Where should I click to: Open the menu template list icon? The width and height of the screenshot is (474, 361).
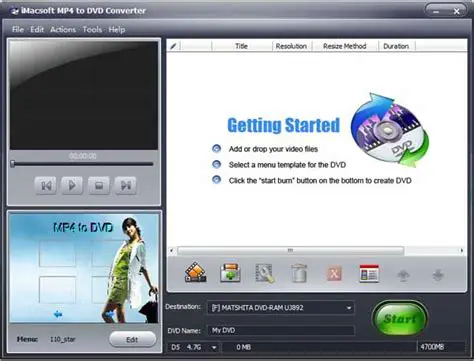click(369, 274)
